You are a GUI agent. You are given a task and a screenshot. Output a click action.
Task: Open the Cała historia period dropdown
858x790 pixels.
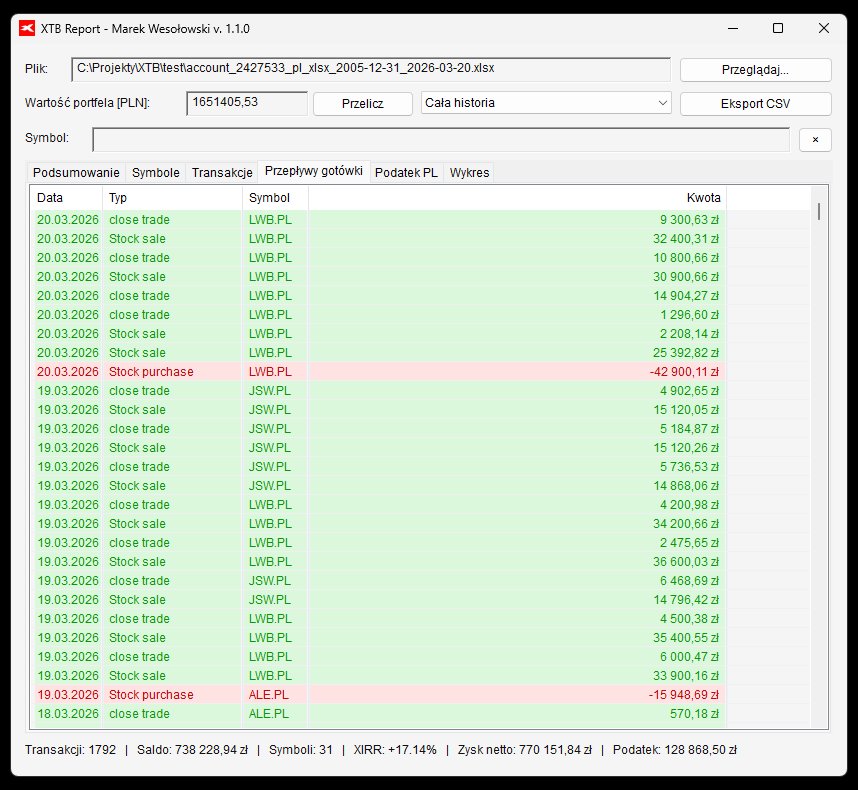point(546,103)
